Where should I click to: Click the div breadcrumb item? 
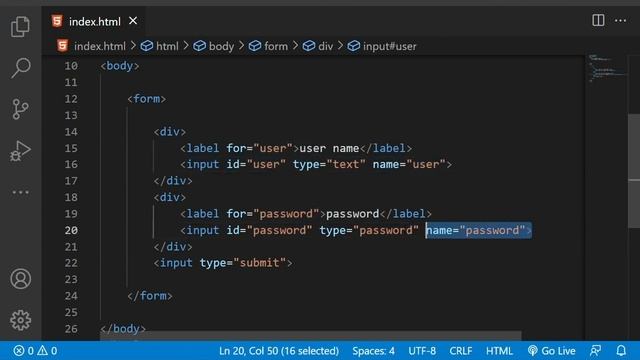(x=318, y=46)
